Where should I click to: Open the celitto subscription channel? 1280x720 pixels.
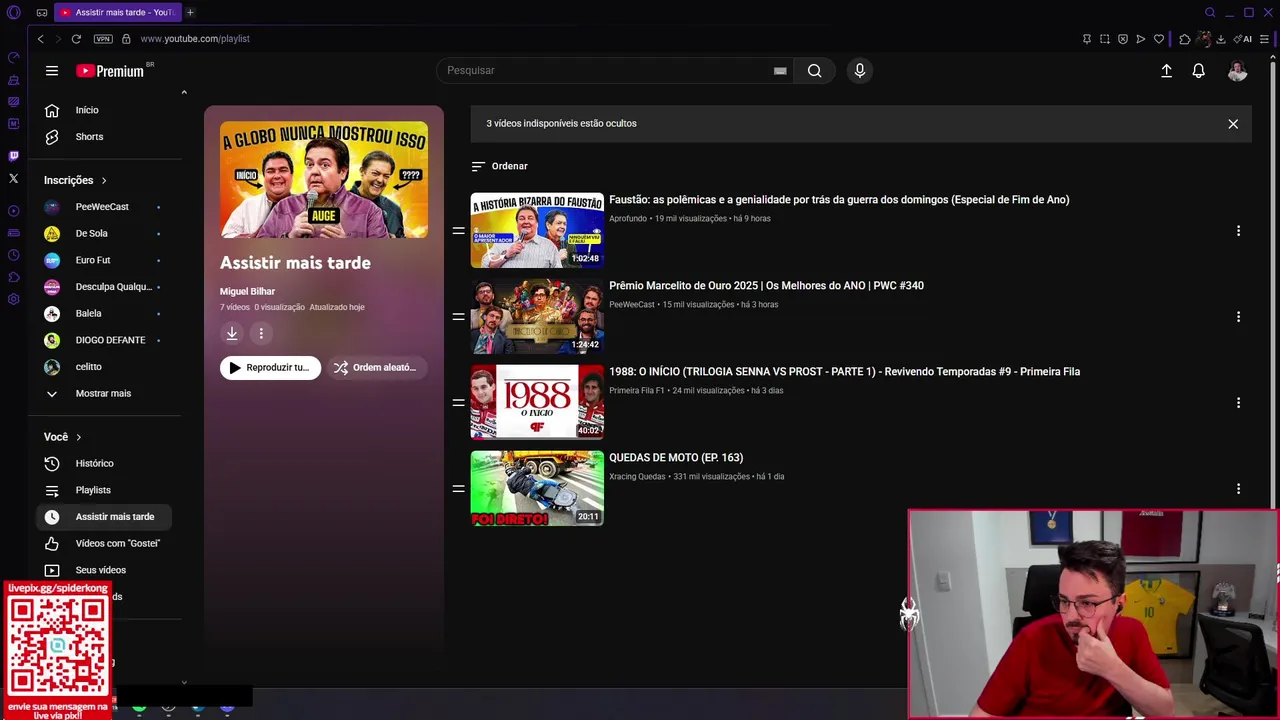click(x=103, y=367)
